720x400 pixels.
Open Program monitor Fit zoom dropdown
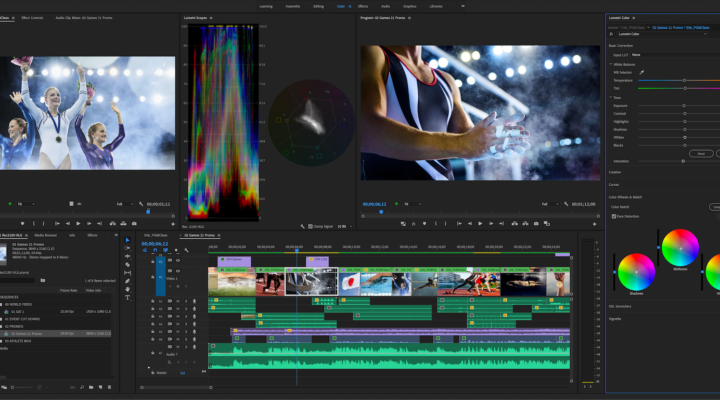click(412, 204)
